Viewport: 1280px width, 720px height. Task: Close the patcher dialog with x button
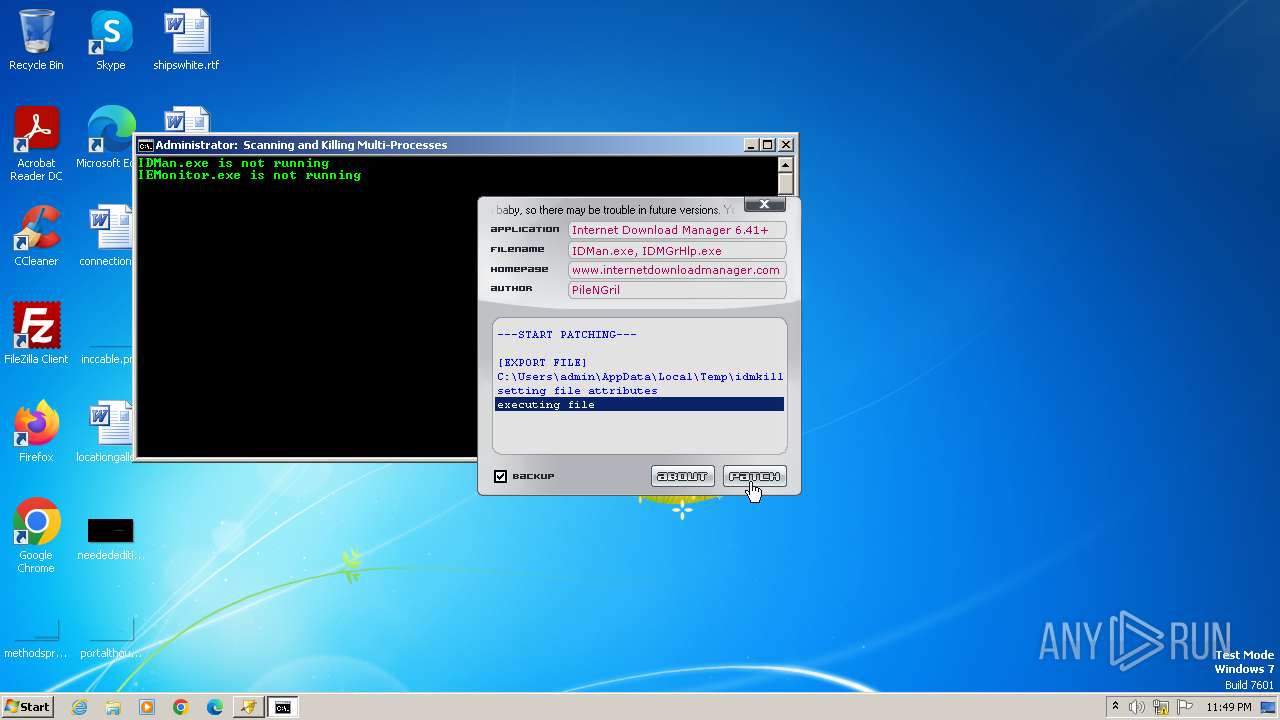[x=764, y=204]
